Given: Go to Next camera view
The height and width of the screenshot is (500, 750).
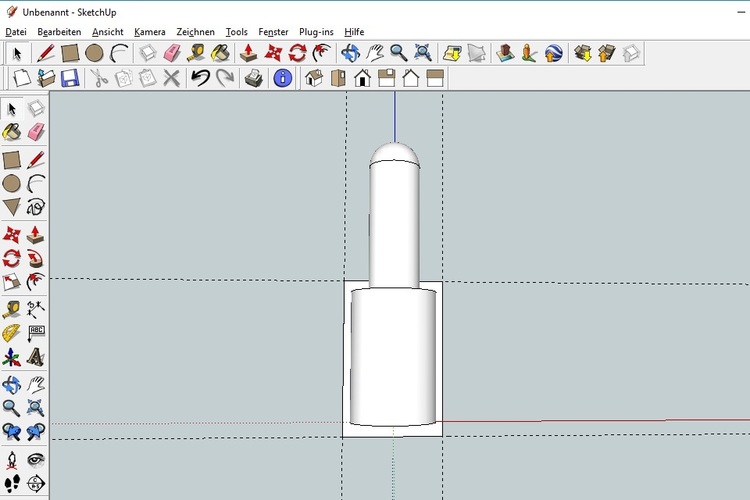Looking at the screenshot, I should coord(36,432).
